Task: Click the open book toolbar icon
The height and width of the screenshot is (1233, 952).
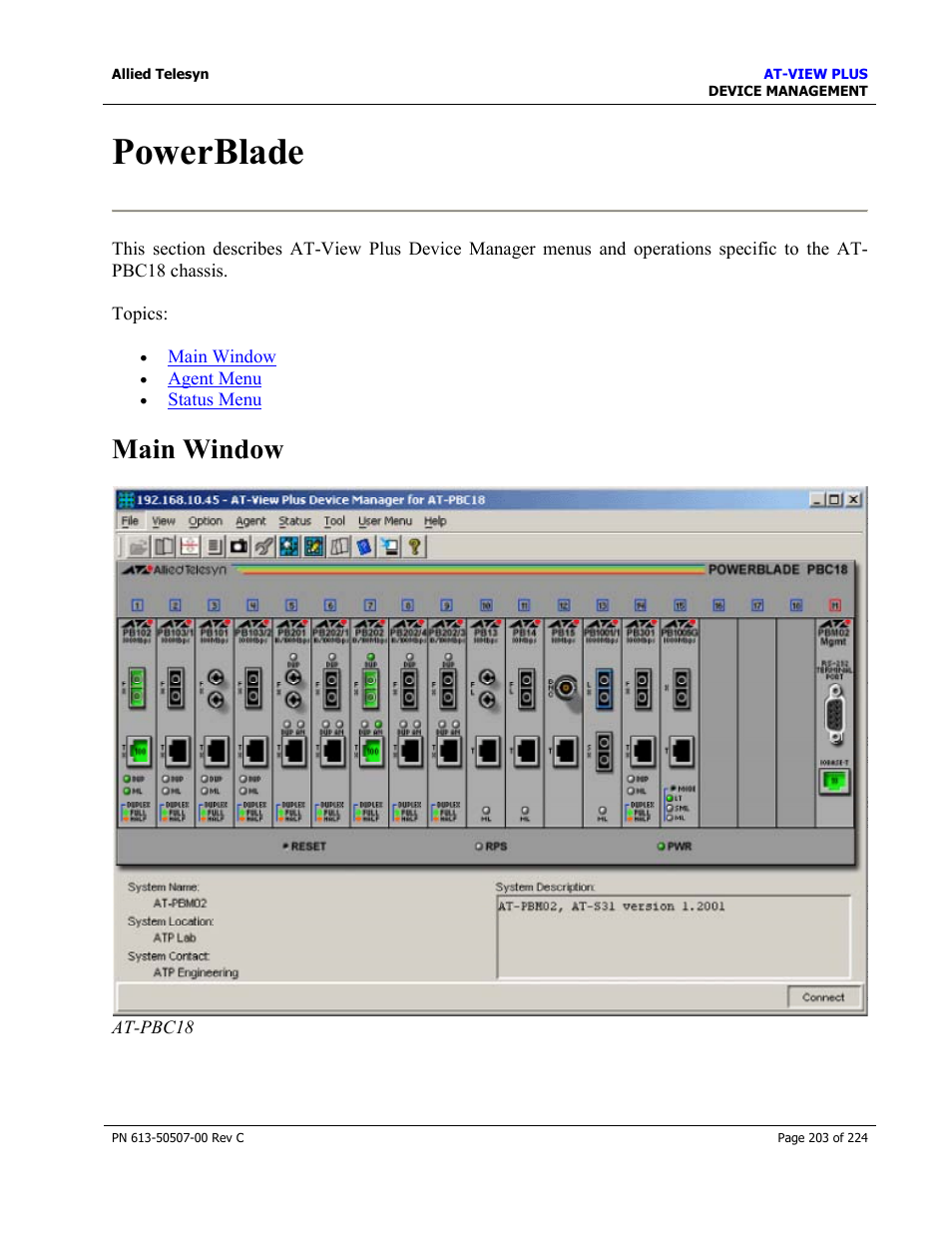Action: (x=164, y=547)
